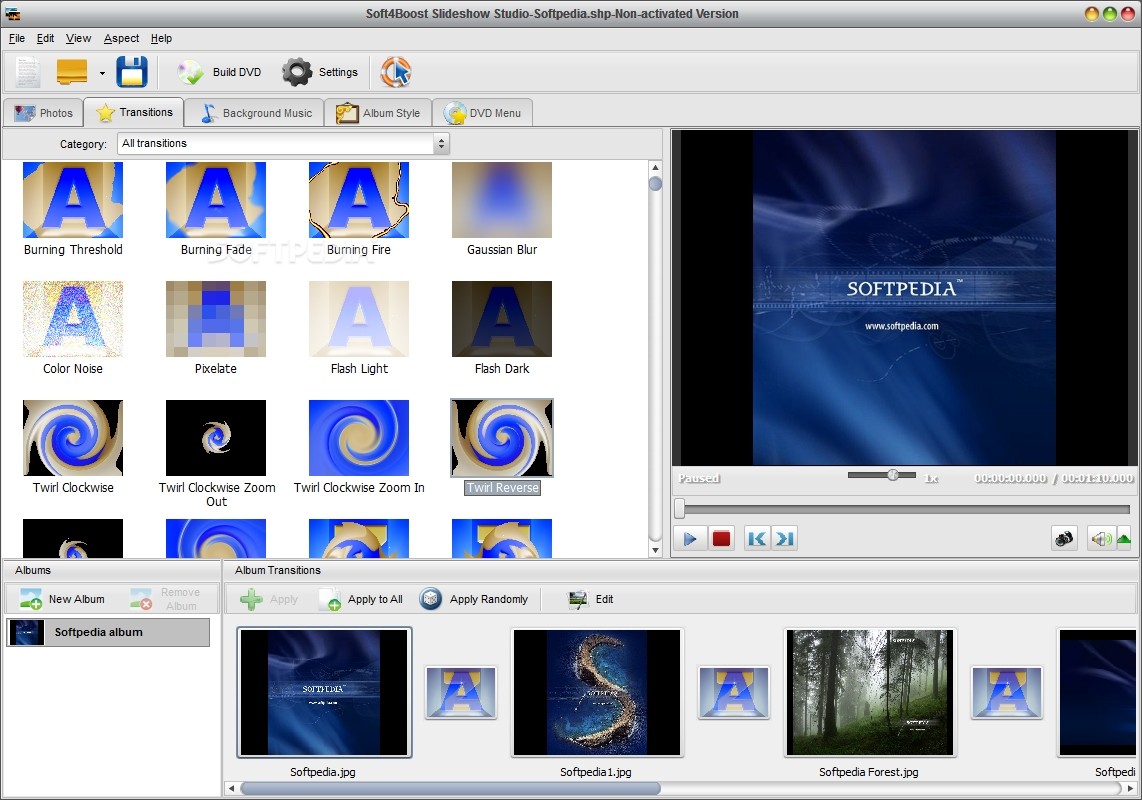This screenshot has height=800, width=1142.
Task: Go to the DVD Menu tab
Action: [x=482, y=113]
